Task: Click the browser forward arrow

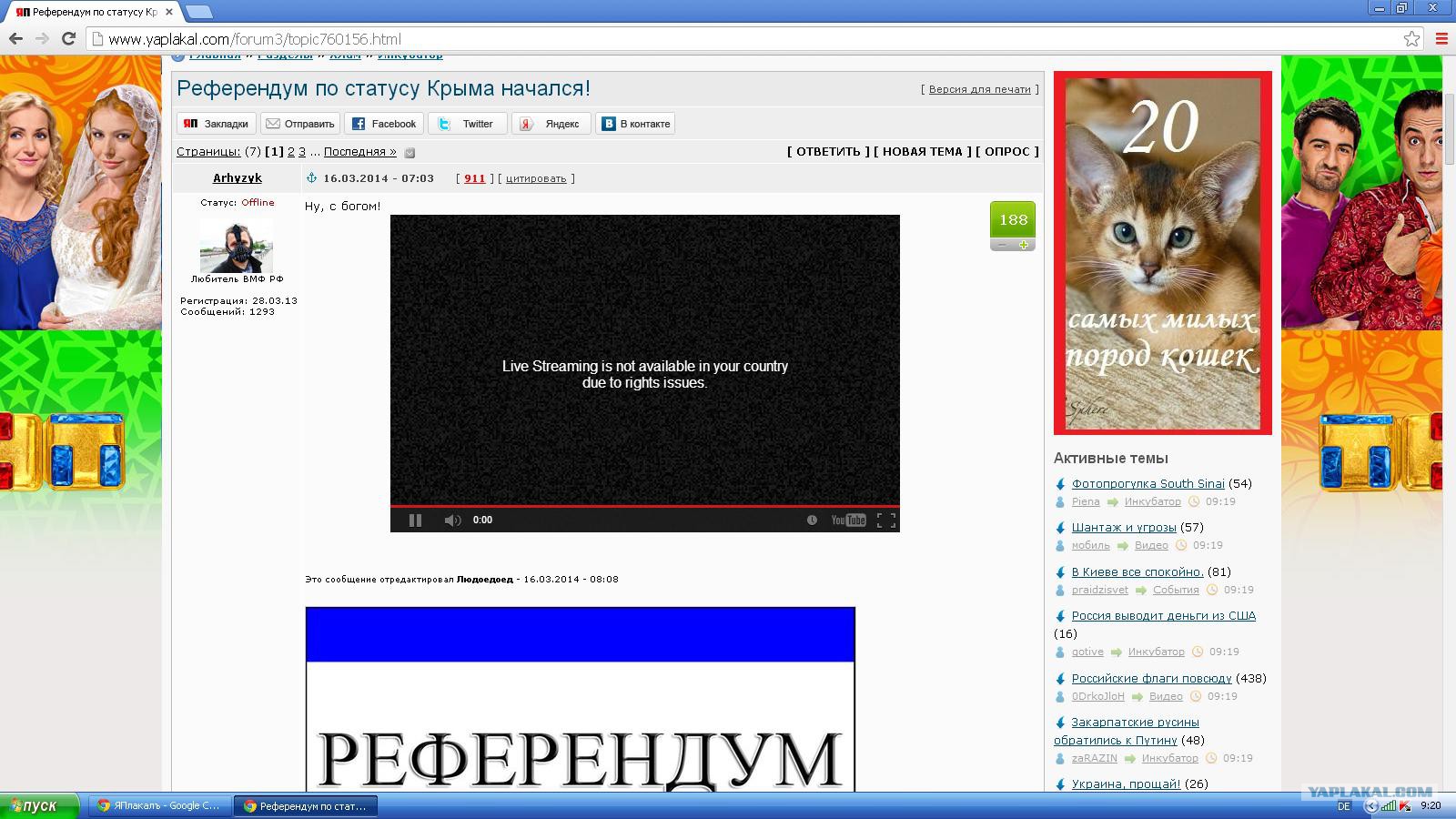Action: coord(42,38)
